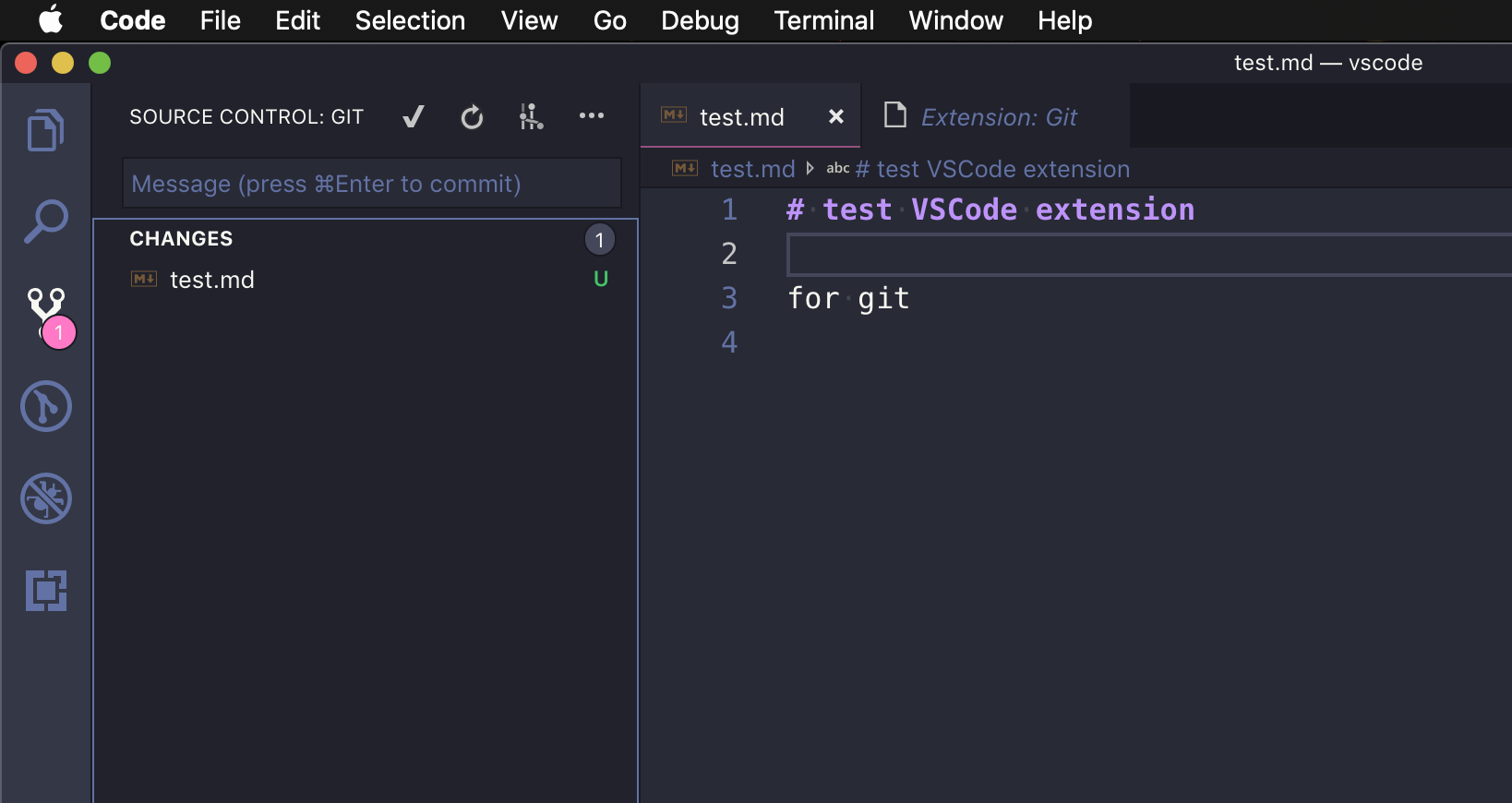1512x803 pixels.
Task: Open the Apple menu
Action: click(x=50, y=19)
